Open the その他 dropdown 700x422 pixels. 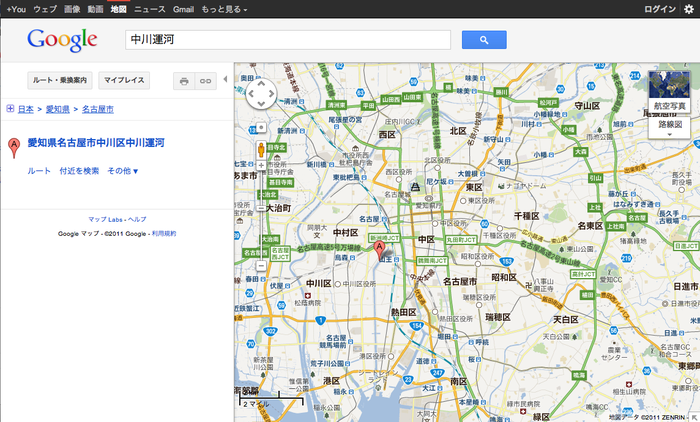pos(123,171)
